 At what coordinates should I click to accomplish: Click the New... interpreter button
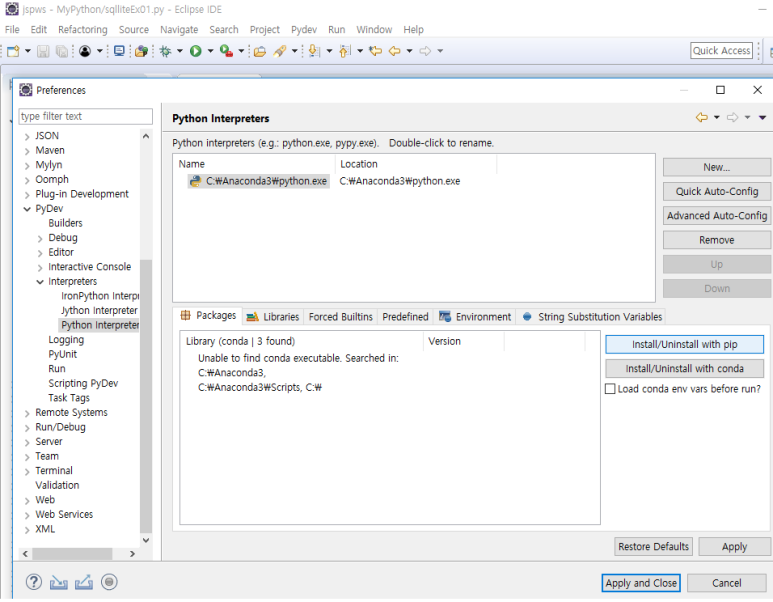pyautogui.click(x=716, y=167)
